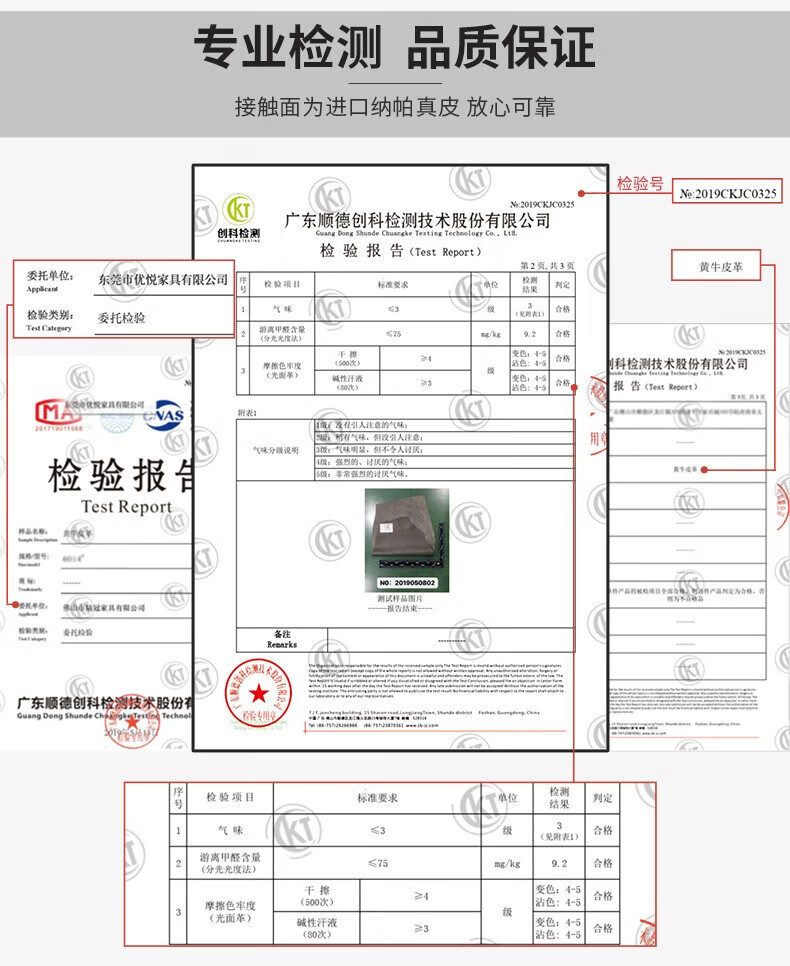Click "检验报告 (Test Report)" heading in center report
The width and height of the screenshot is (790, 966).
(401, 251)
